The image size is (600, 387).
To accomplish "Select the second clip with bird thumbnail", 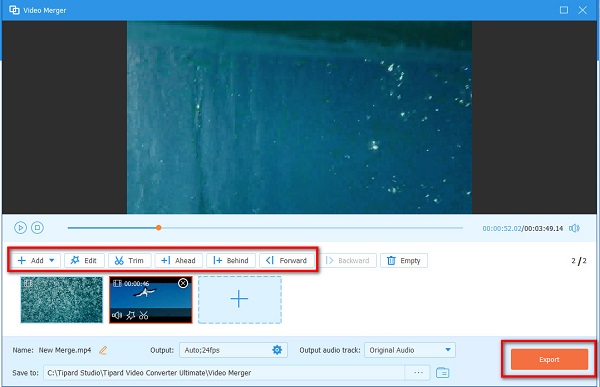I will point(150,299).
